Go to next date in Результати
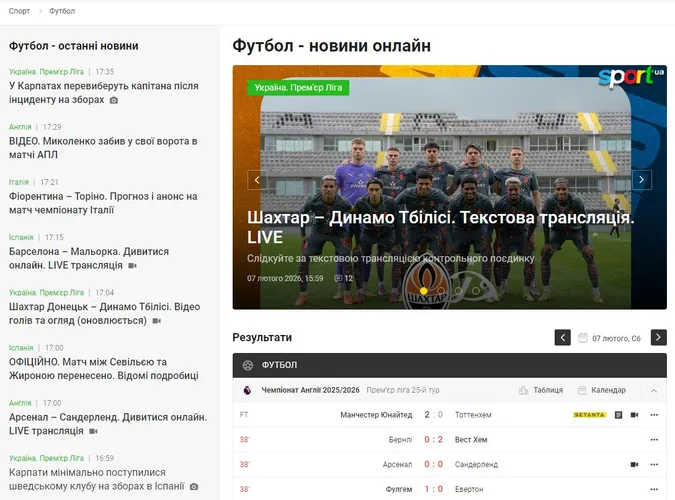The width and height of the screenshot is (675, 500). tap(659, 338)
